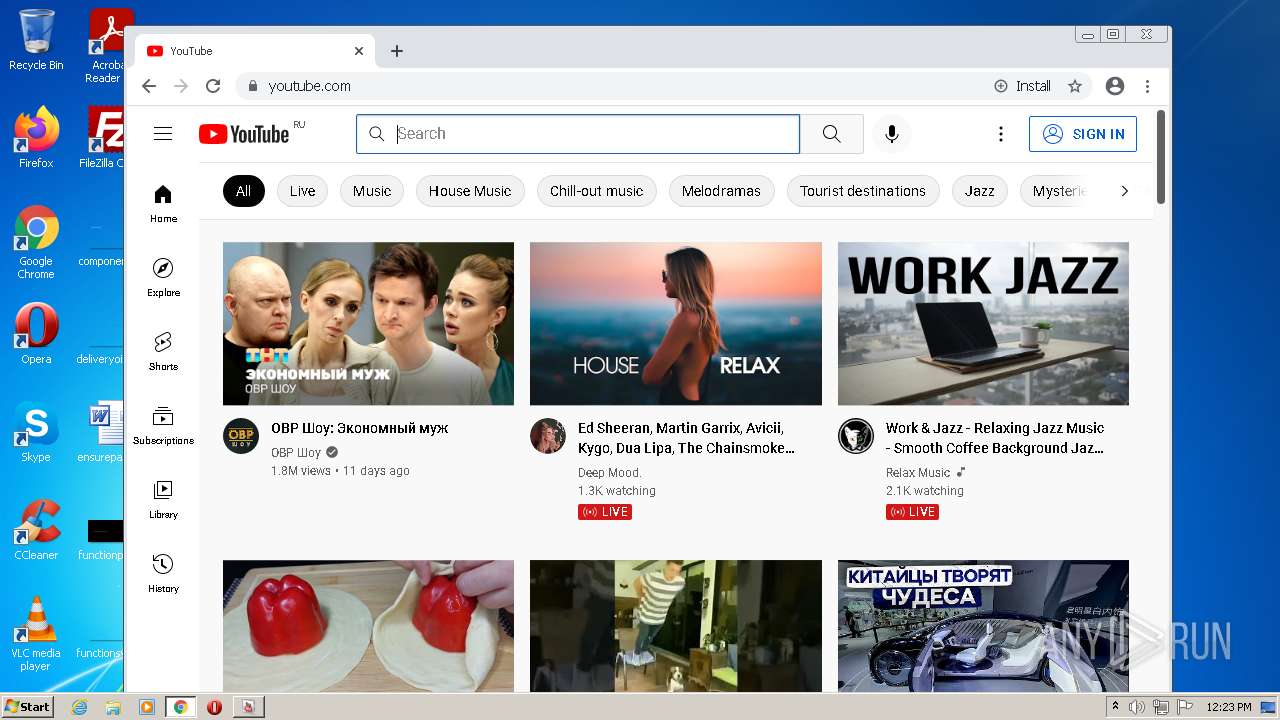1280x720 pixels.
Task: Go to the YouTube logo homepage
Action: click(244, 134)
